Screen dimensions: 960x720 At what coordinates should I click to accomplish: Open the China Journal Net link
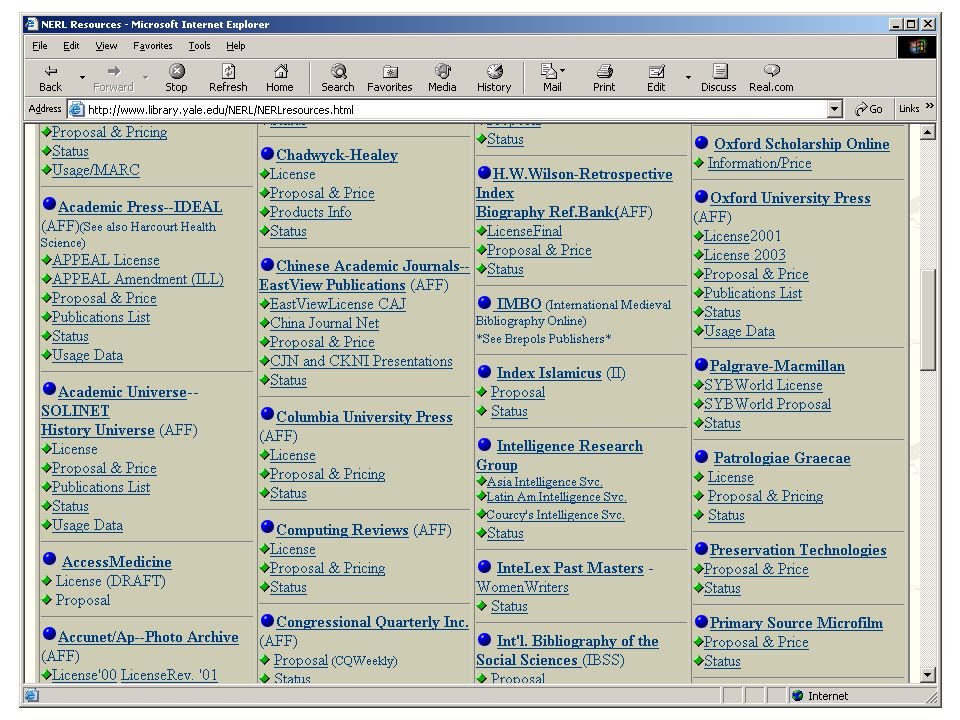(324, 323)
